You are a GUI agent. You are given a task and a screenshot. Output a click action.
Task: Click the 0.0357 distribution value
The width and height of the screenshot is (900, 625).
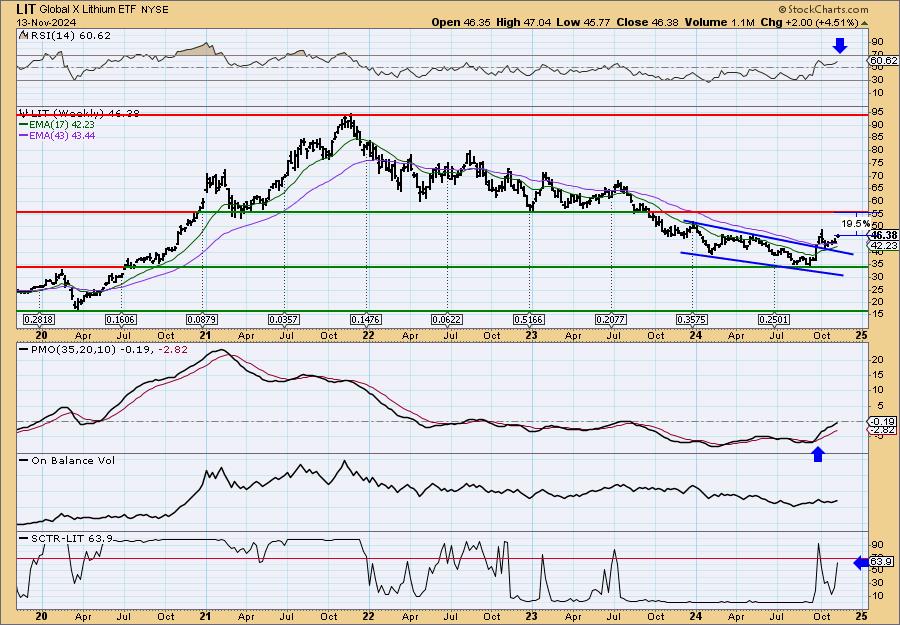coord(284,319)
